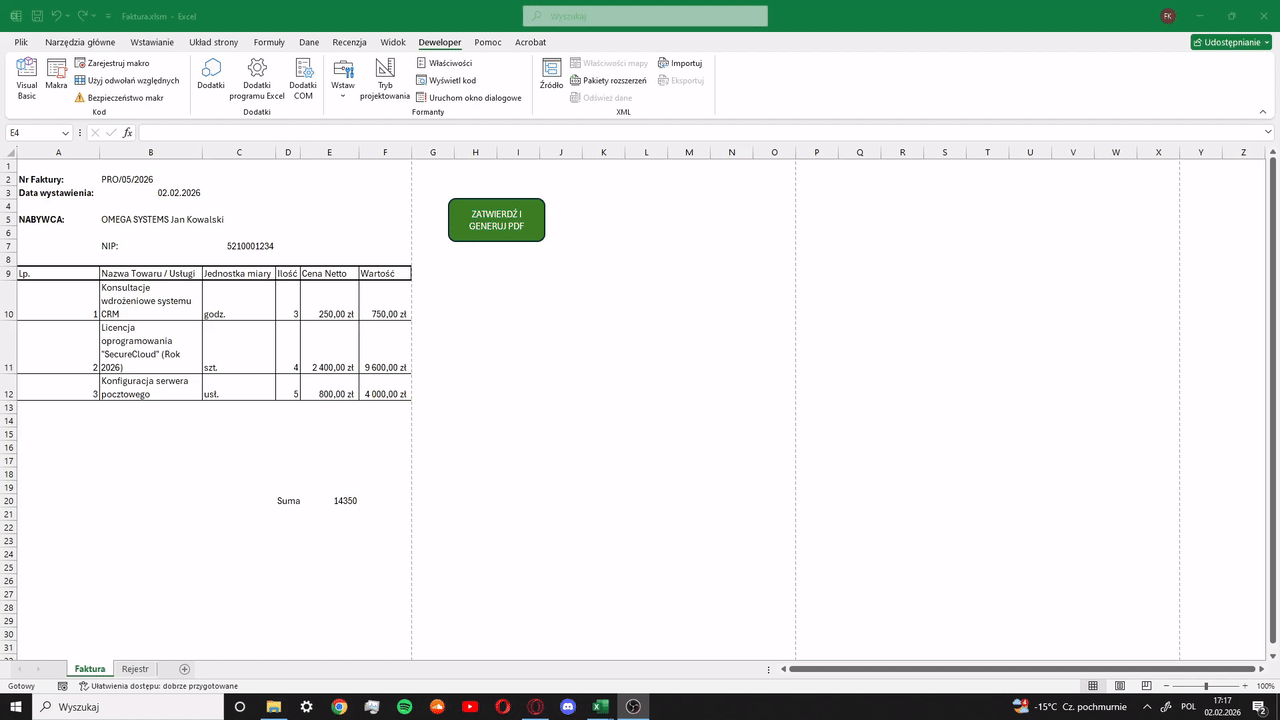Open the Undo history dropdown arrow
Viewport: 1280px width, 720px height.
point(68,16)
